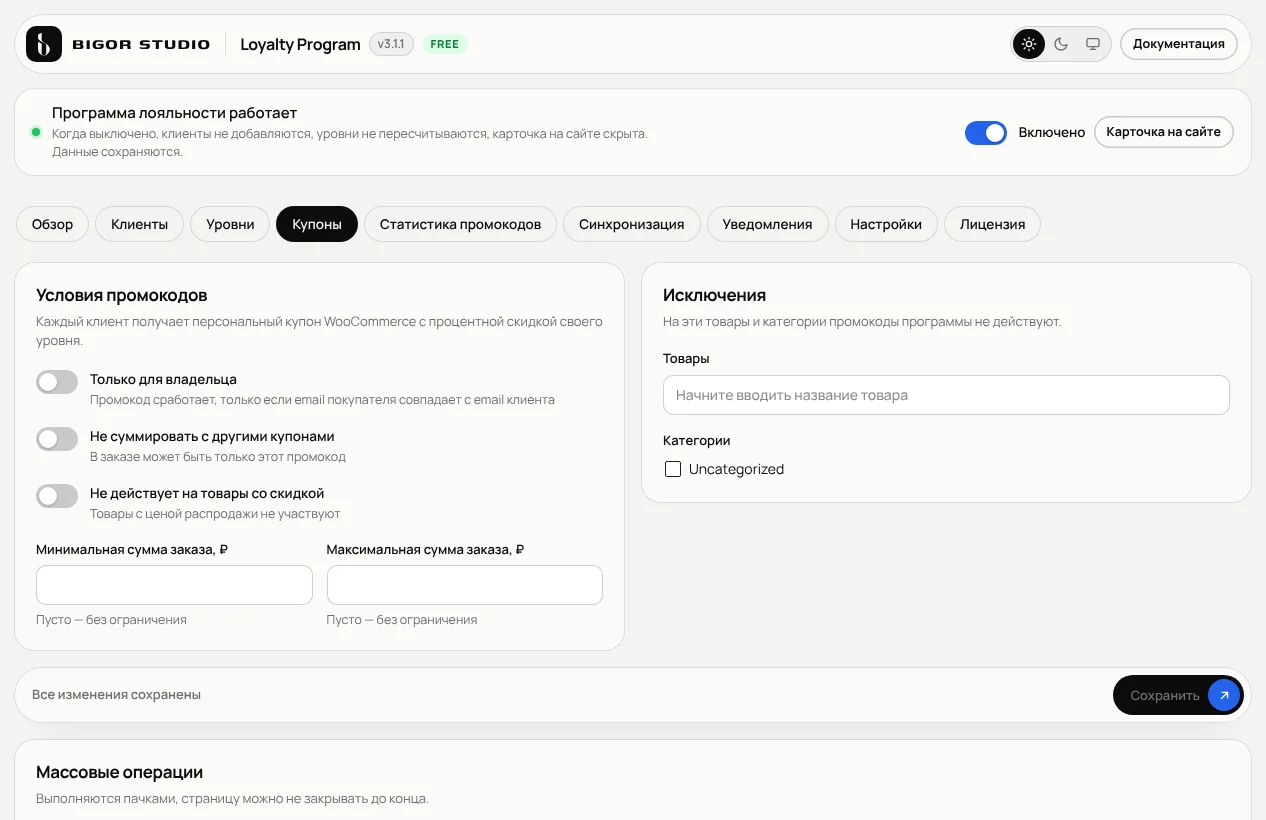The height and width of the screenshot is (820, 1266).
Task: Enable Не суммировать с другими купонами
Action: (57, 438)
